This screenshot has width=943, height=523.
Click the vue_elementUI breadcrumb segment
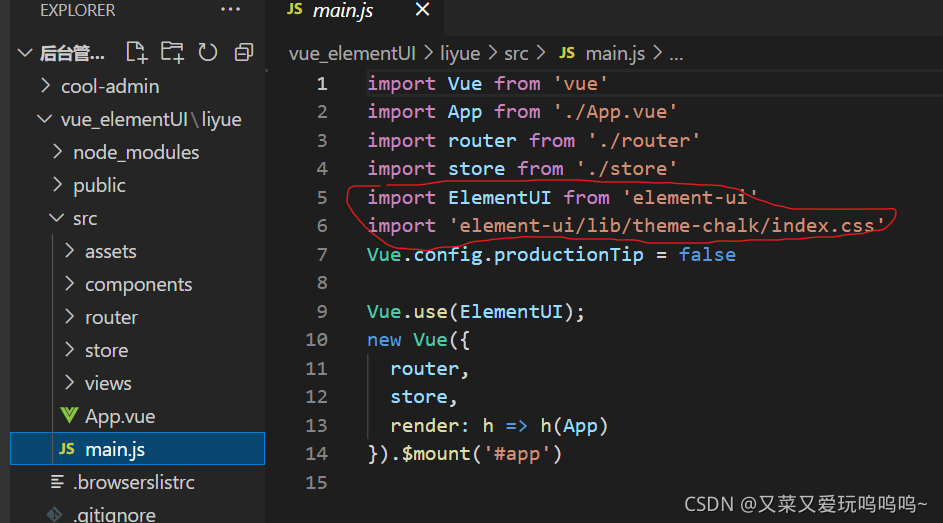click(x=352, y=54)
